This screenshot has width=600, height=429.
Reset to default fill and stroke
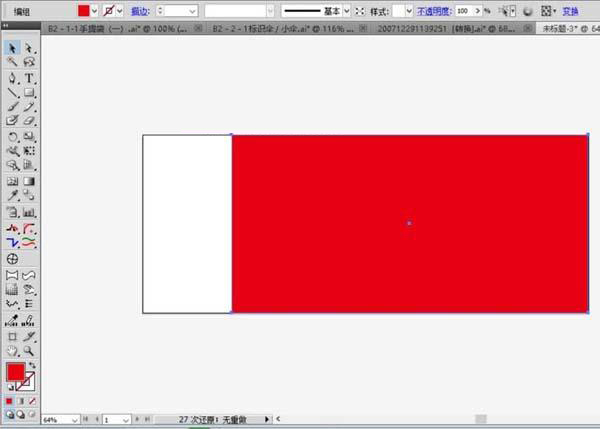[11, 387]
